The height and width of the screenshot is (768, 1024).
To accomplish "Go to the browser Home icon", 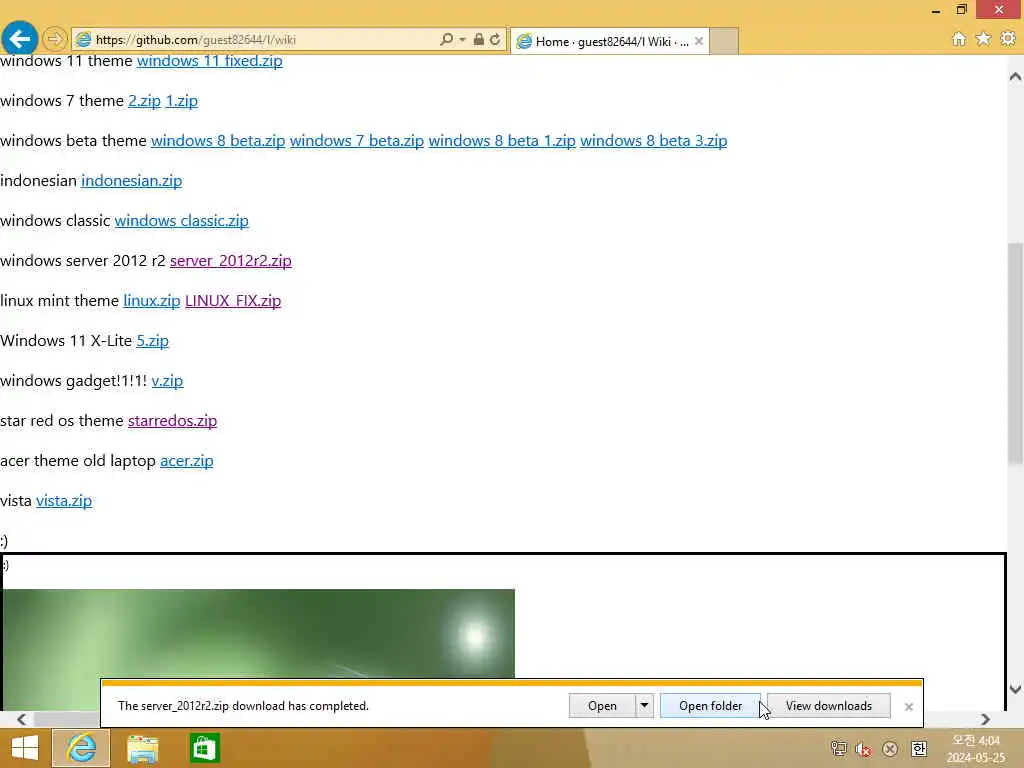I will coord(959,39).
